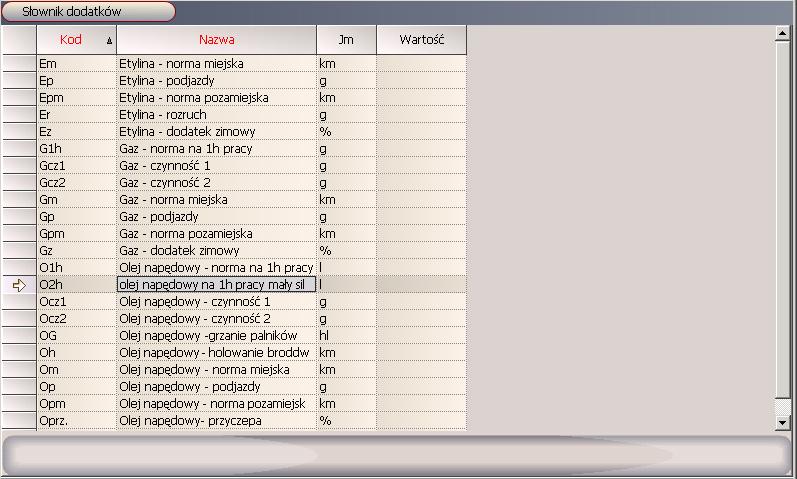Select the 'Gcz1' code cell

pyautogui.click(x=77, y=166)
